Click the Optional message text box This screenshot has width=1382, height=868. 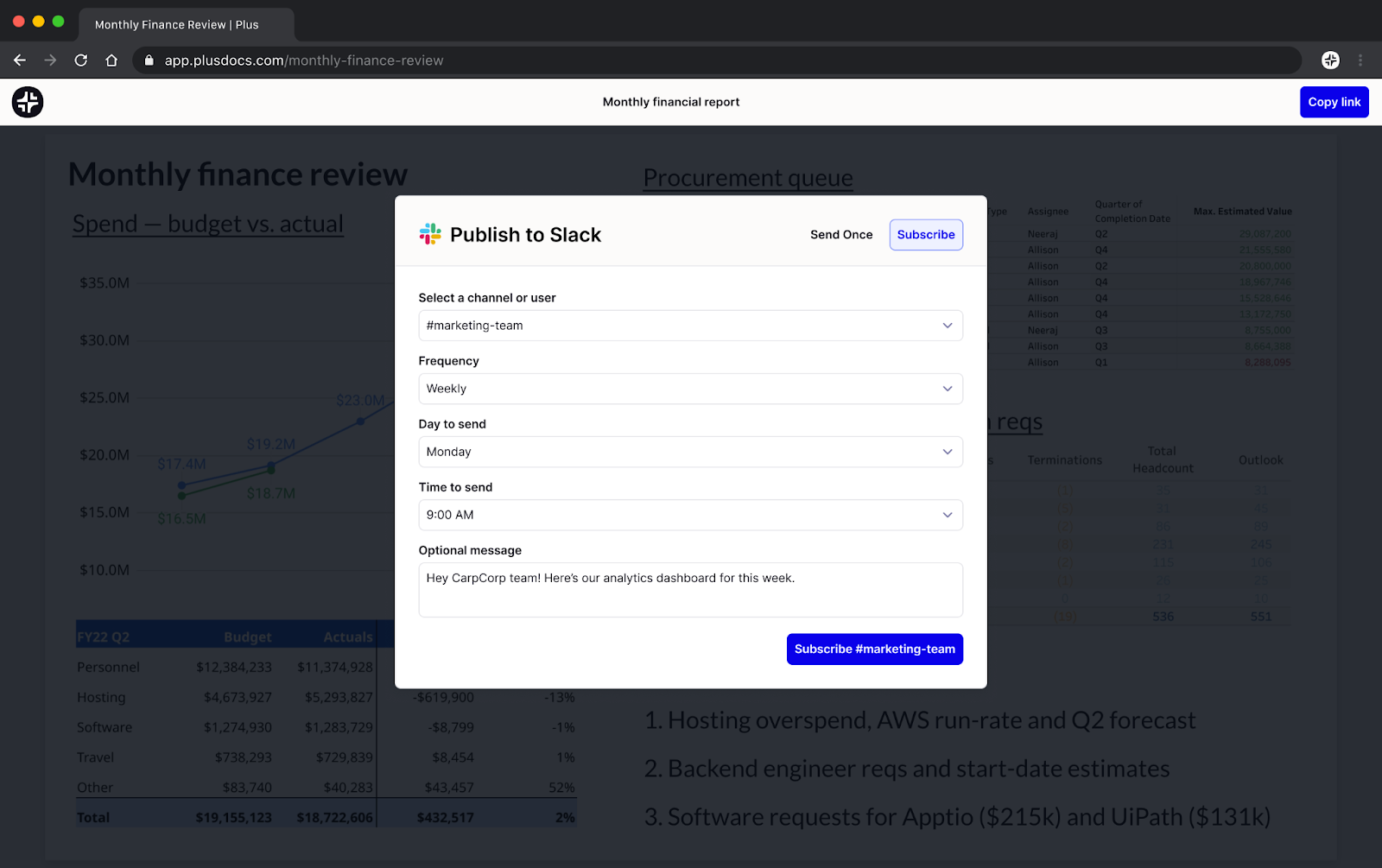(690, 590)
